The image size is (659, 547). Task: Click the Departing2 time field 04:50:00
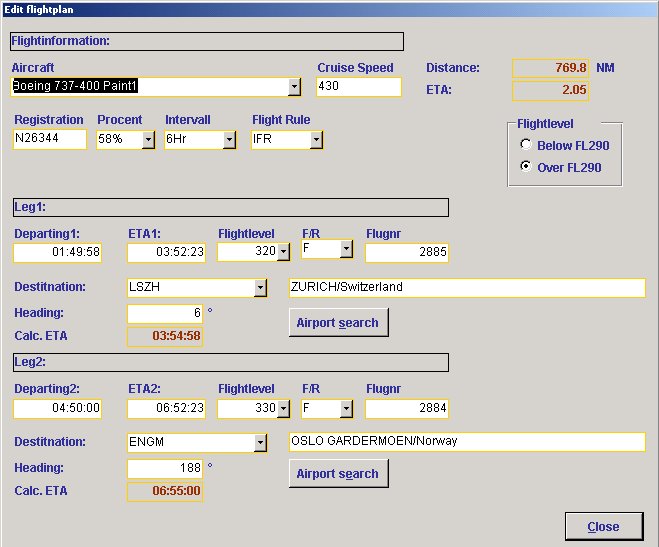click(x=57, y=408)
